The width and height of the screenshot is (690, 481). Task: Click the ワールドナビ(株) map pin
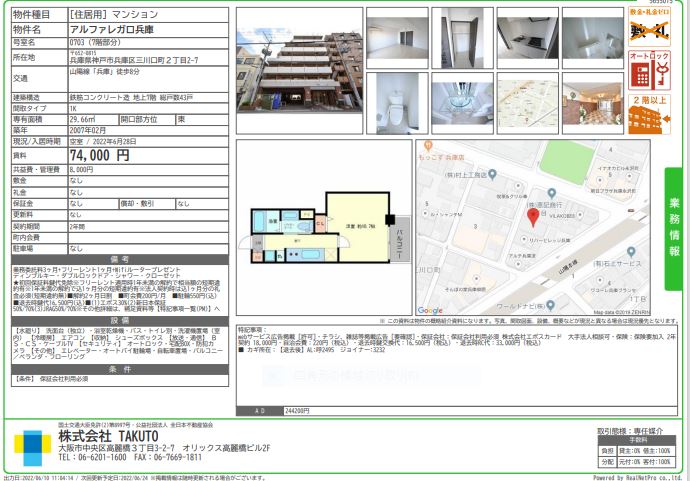(x=551, y=305)
